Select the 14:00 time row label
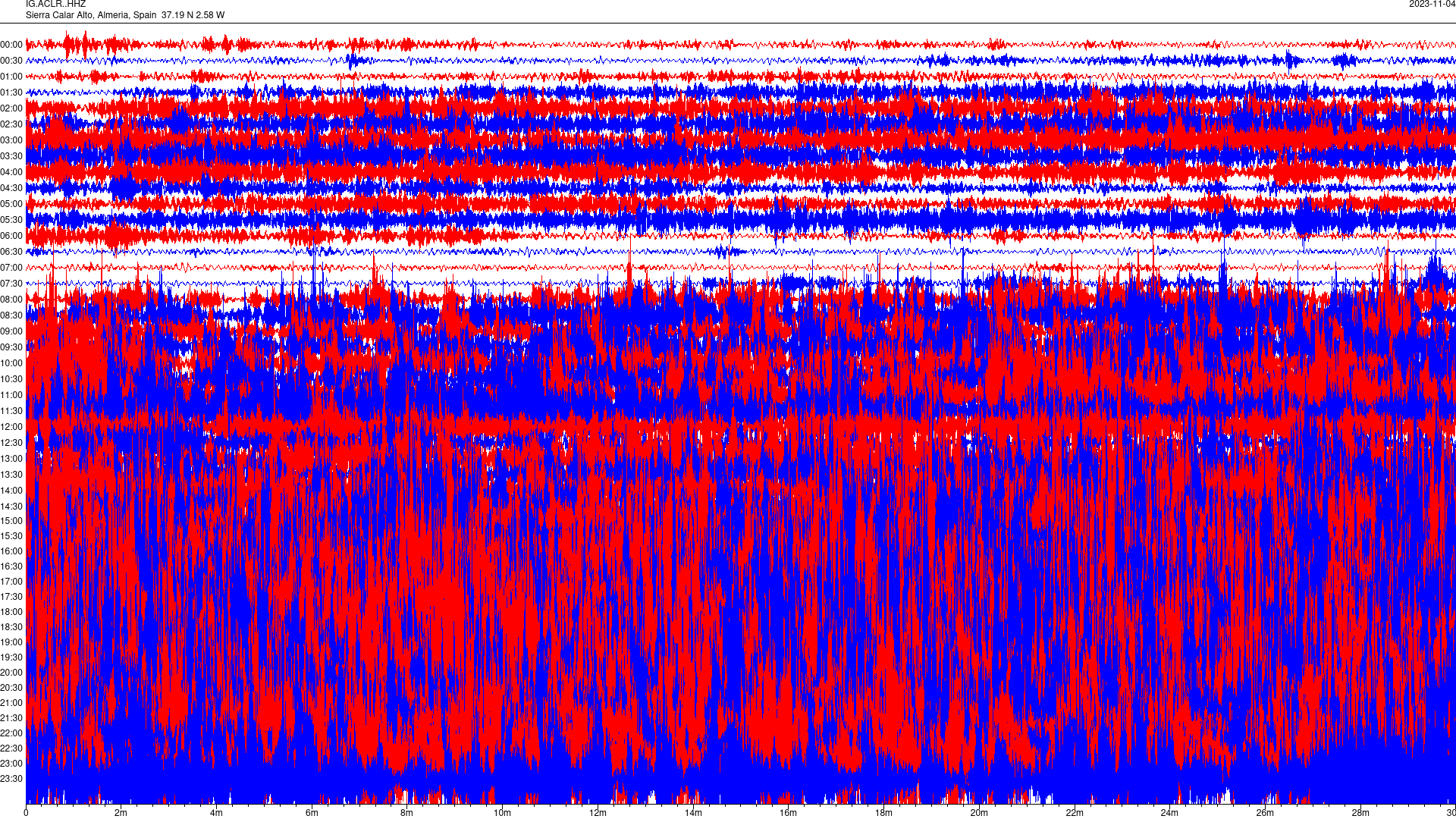Screen dimensions: 1456x819 (x=11, y=491)
